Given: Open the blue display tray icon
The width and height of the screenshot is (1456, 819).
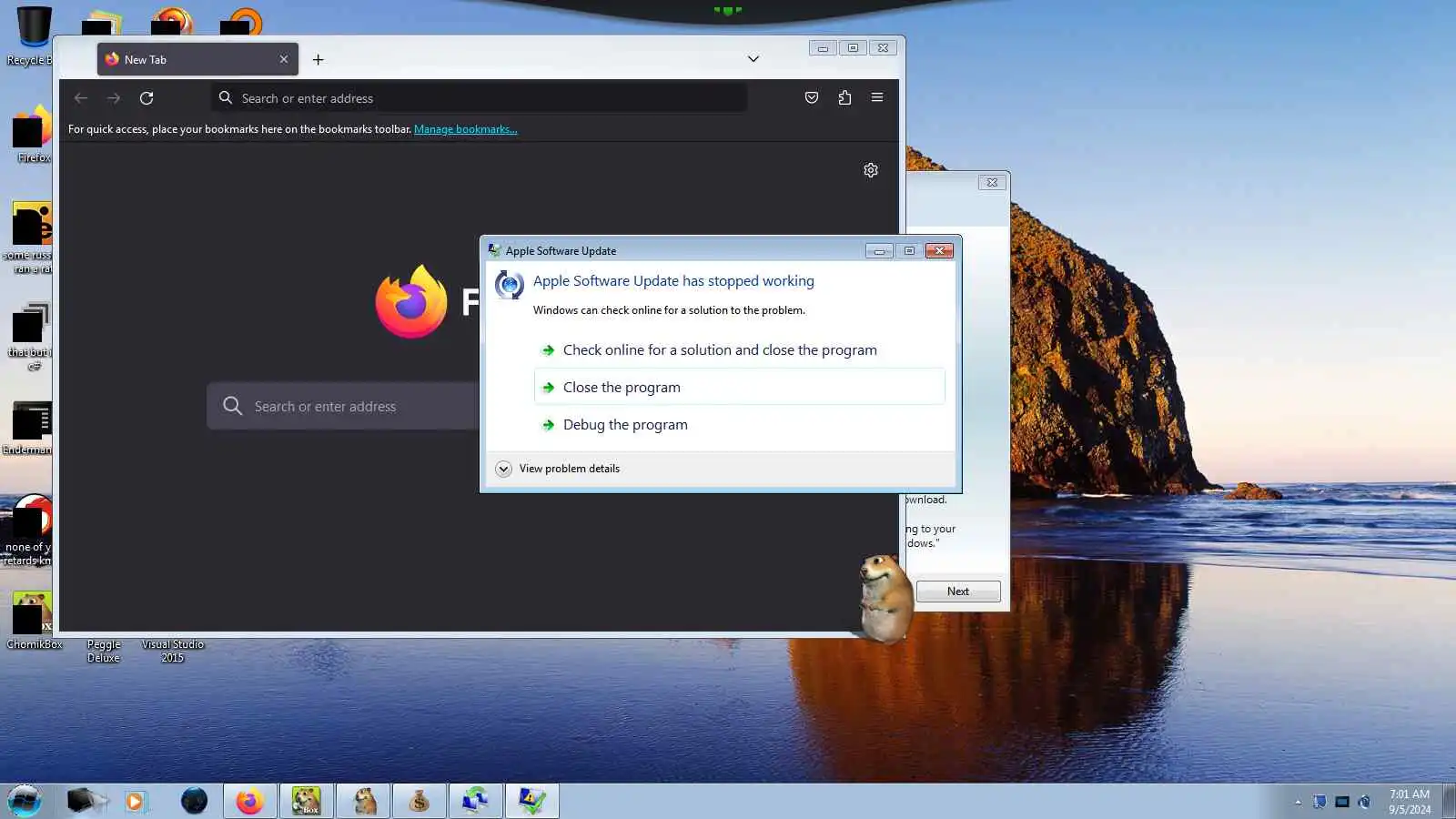Looking at the screenshot, I should tap(1341, 802).
